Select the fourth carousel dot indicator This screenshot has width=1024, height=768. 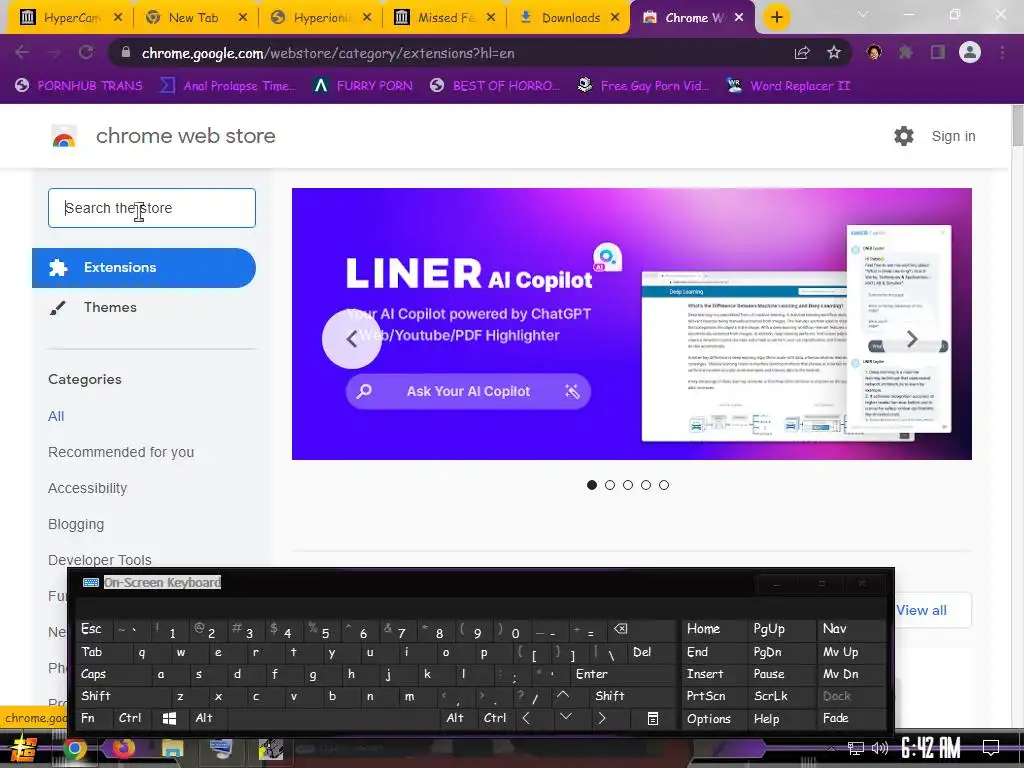pos(646,485)
